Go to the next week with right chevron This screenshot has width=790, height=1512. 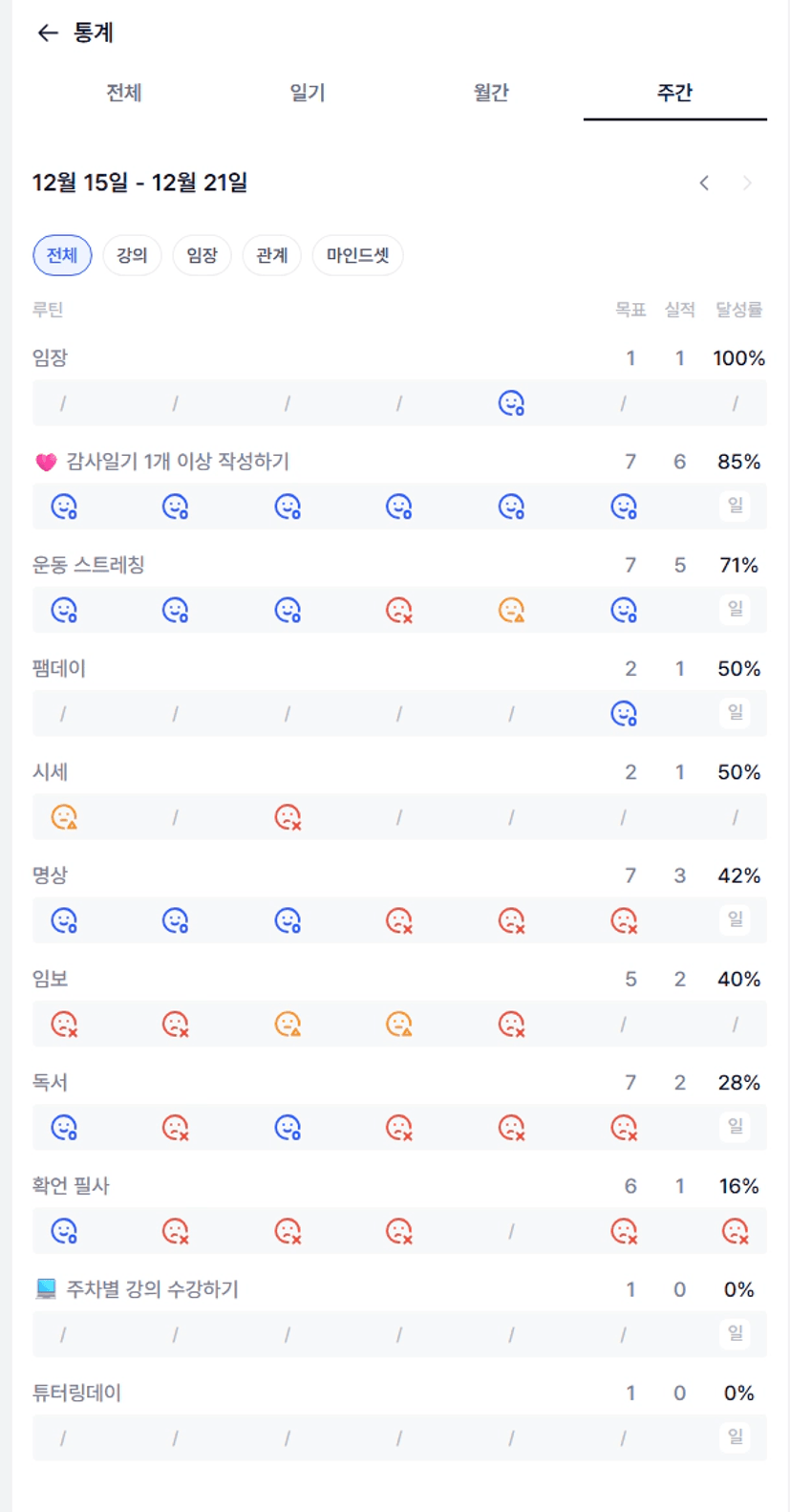[x=747, y=183]
